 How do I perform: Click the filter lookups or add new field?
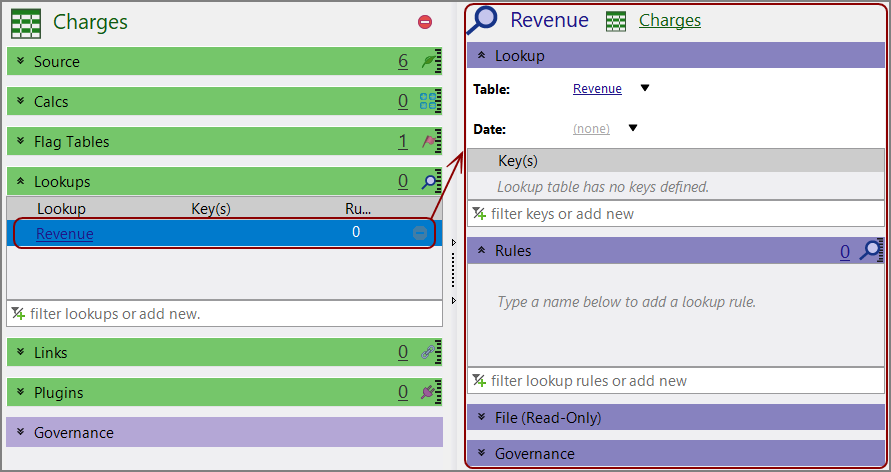(x=224, y=314)
